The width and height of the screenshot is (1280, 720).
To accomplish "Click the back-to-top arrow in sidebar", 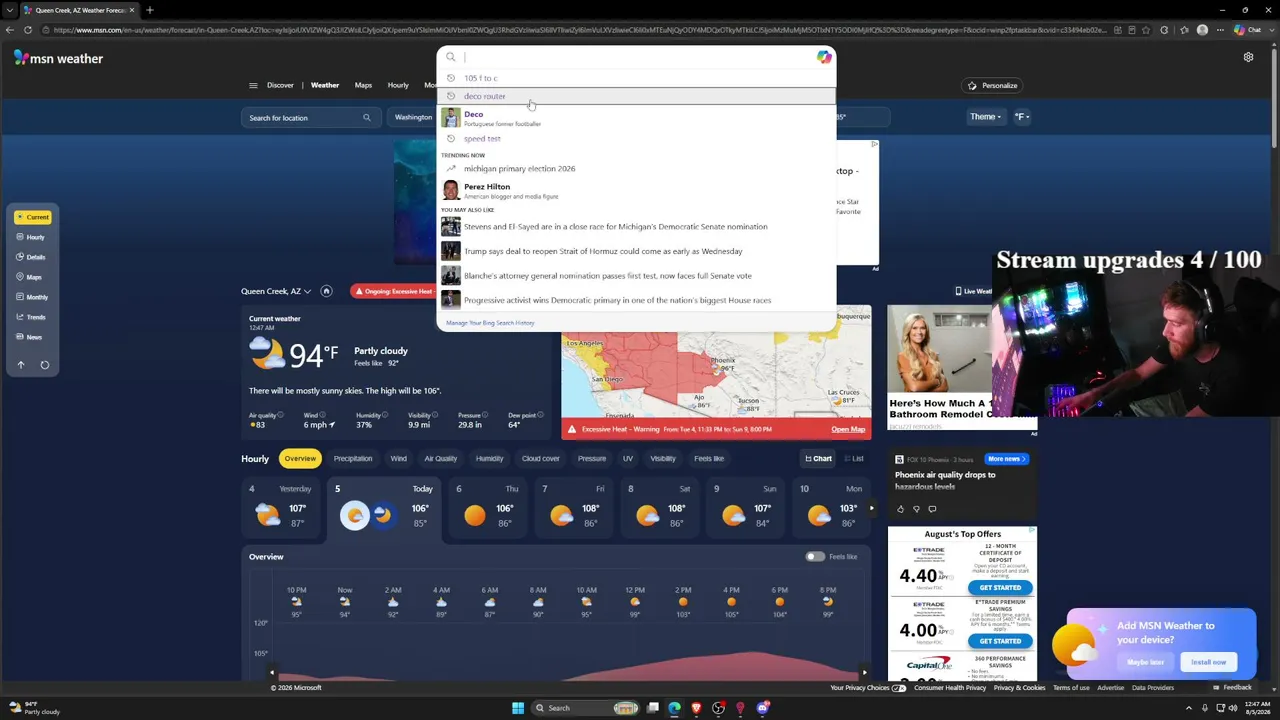I will (21, 365).
